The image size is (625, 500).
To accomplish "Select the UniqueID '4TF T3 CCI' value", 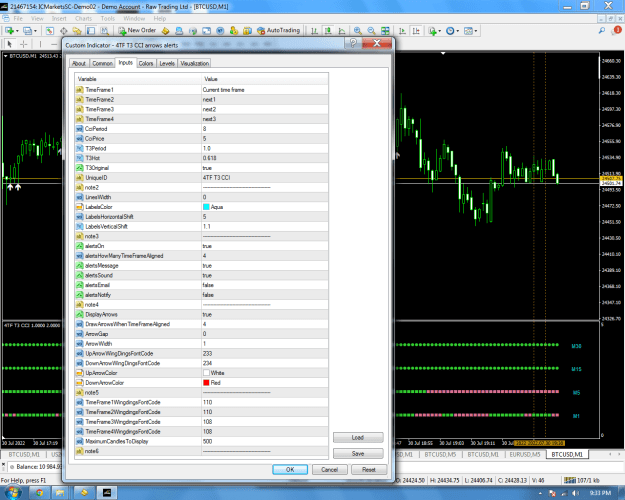I will tap(265, 177).
